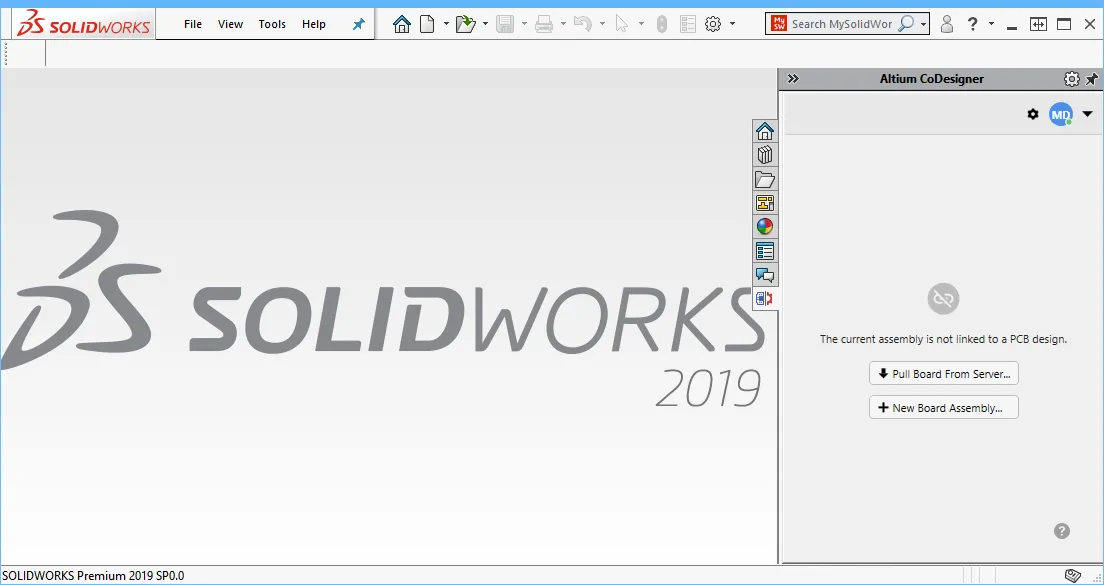
Task: Click the Help question mark in title bar
Action: pos(972,24)
